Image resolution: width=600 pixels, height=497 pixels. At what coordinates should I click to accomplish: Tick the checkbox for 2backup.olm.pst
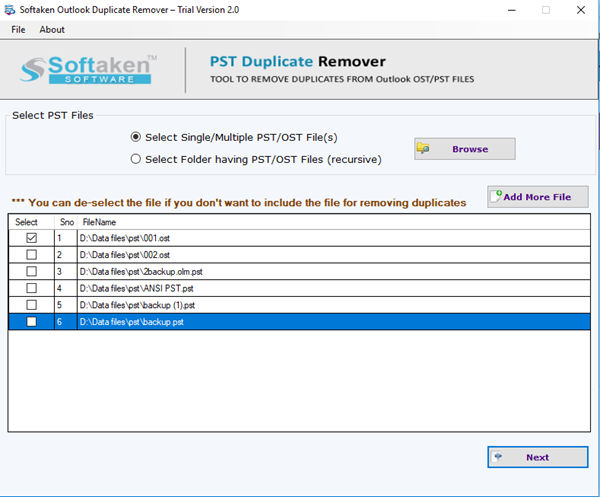tap(32, 271)
